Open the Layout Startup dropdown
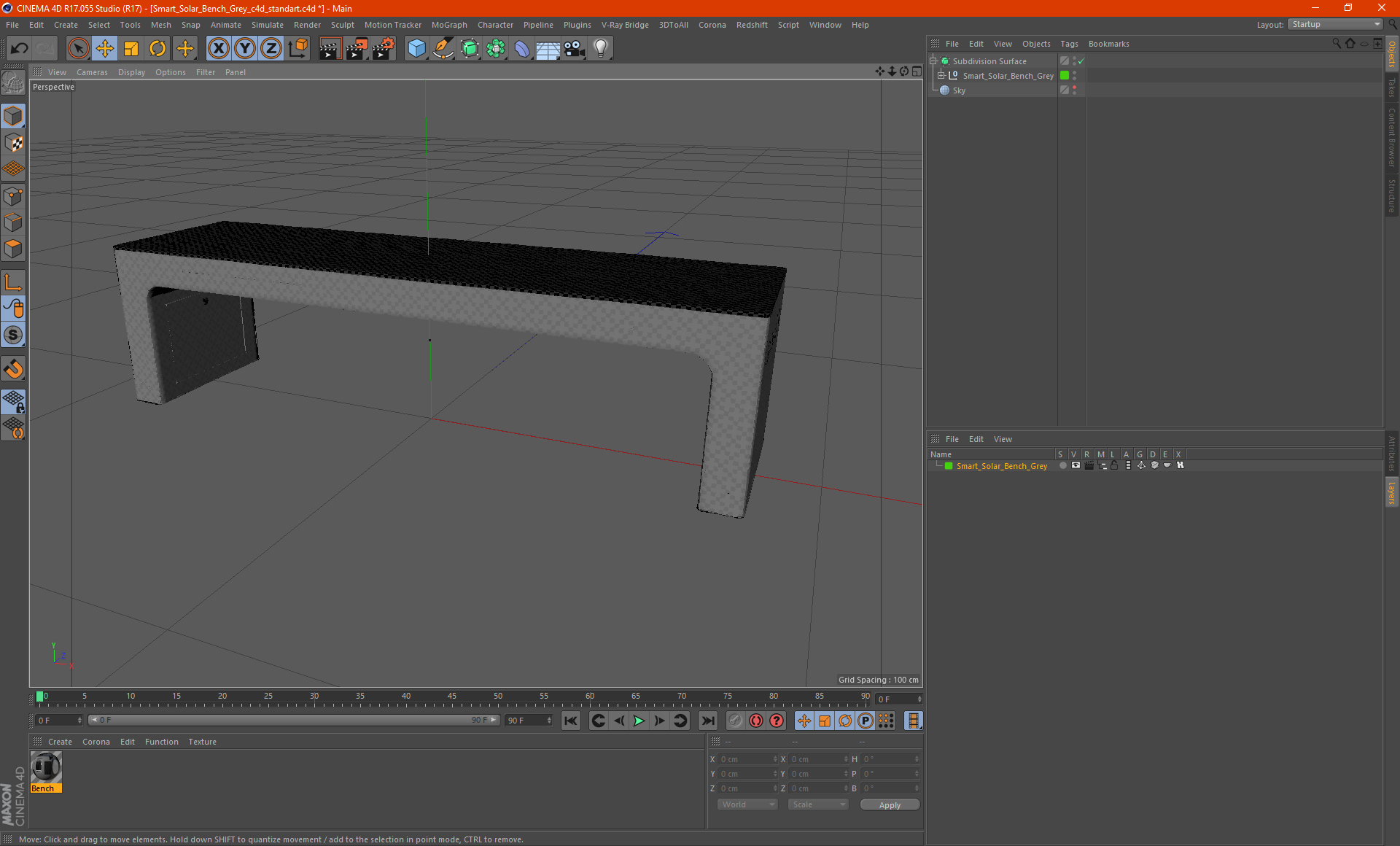1400x846 pixels. coord(1336,24)
